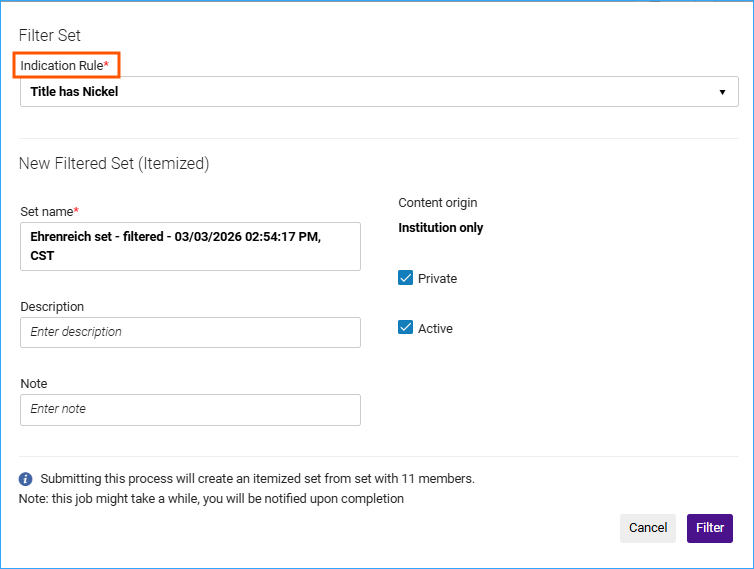Screen dimensions: 754x569
Task: Toggle the Active checkbox
Action: coord(405,328)
